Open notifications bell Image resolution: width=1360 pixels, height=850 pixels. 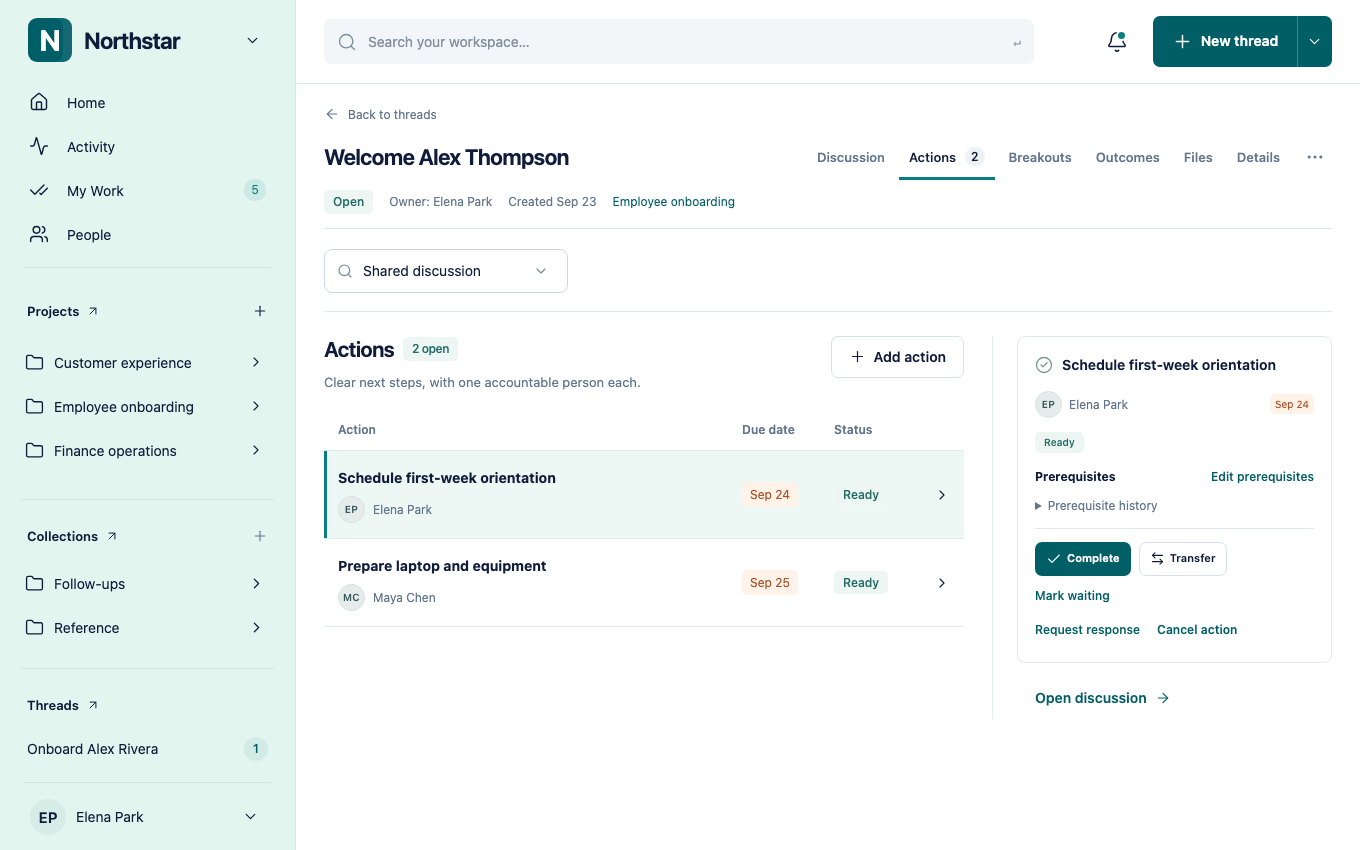coord(1117,42)
